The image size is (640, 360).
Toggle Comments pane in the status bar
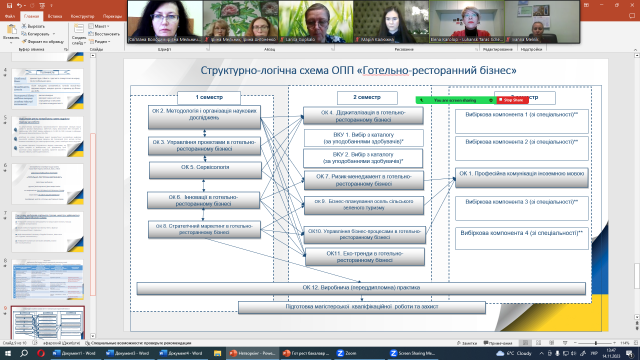(498, 343)
